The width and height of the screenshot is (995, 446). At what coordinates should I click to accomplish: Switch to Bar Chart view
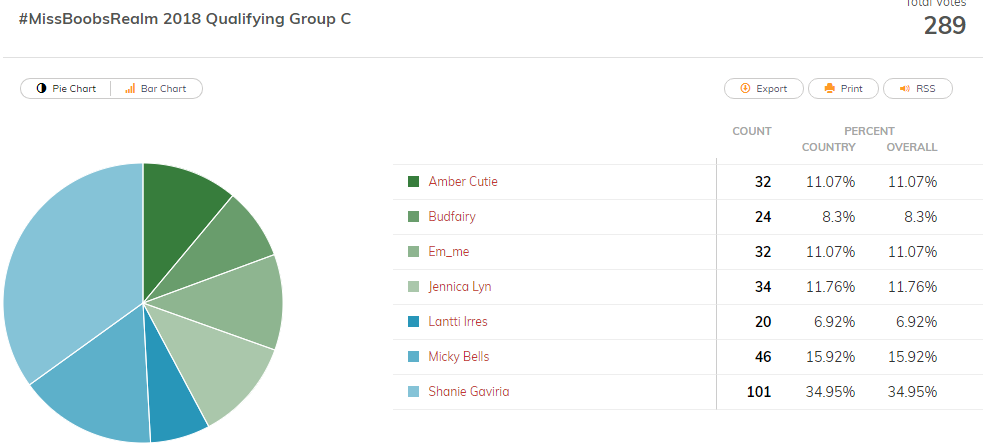pos(157,89)
